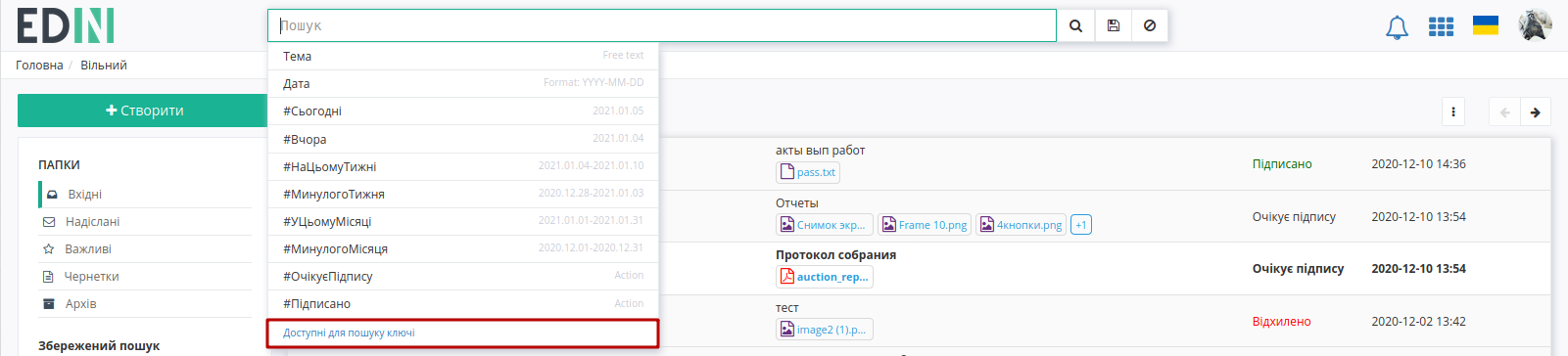This screenshot has height=356, width=1568.
Task: Select #НаЦьомуТижні search suggestion
Action: [463, 166]
